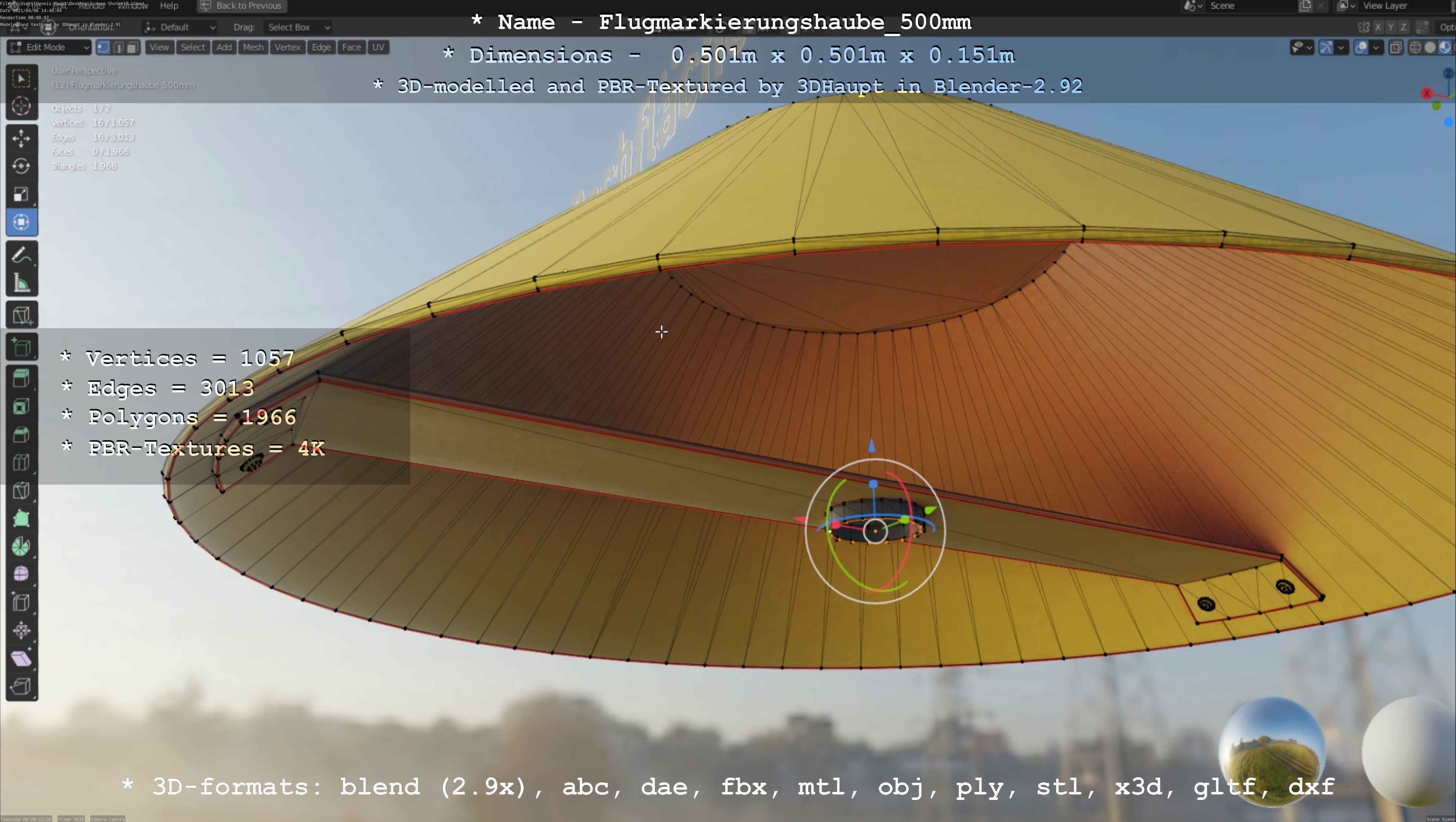Screen dimensions: 1456x822
Task: Select the Scale tool in toolbar
Action: tap(21, 194)
